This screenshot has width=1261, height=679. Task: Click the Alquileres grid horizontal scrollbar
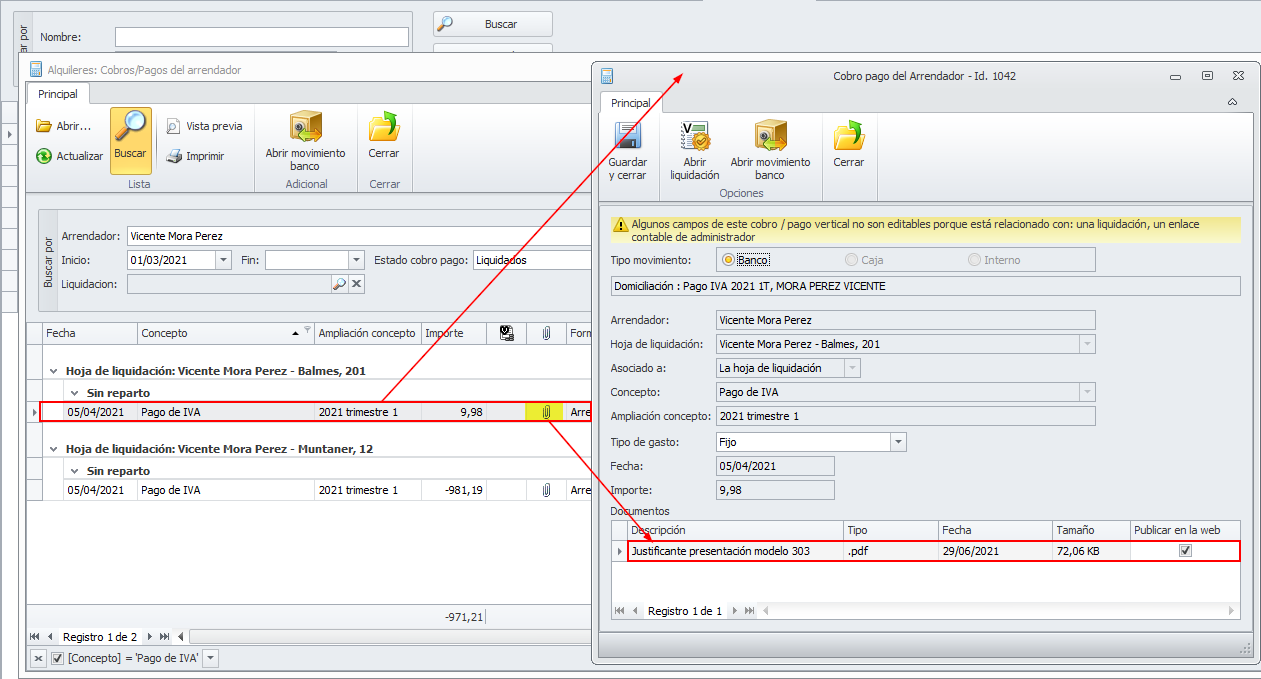390,636
